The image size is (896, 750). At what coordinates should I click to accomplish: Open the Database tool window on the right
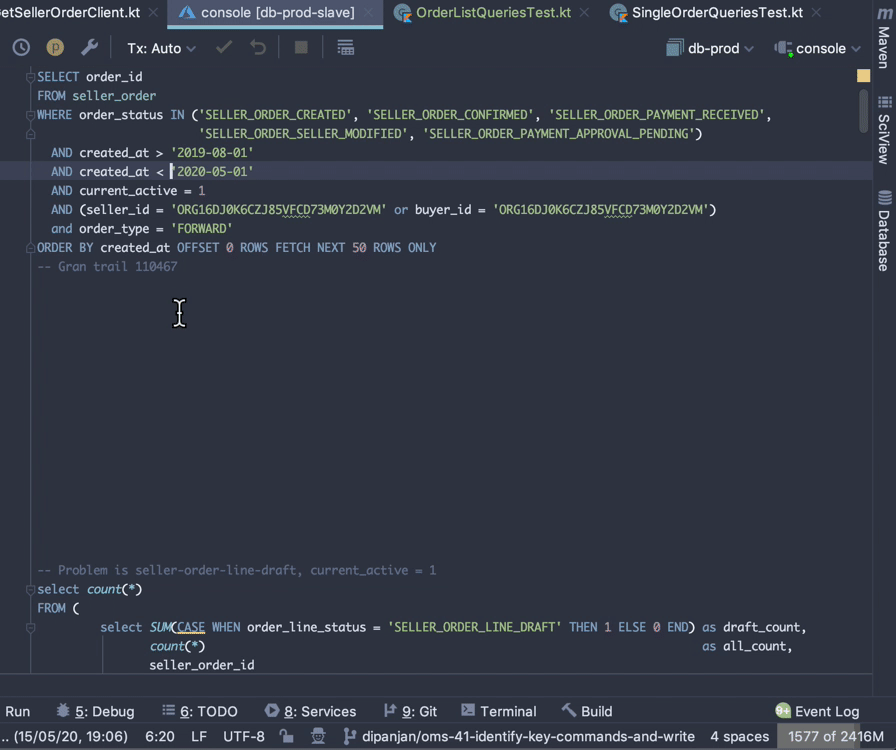[884, 229]
